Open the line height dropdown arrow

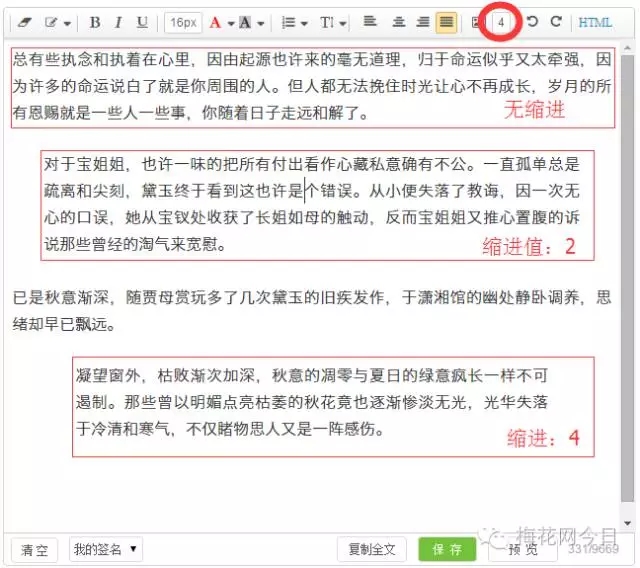343,23
